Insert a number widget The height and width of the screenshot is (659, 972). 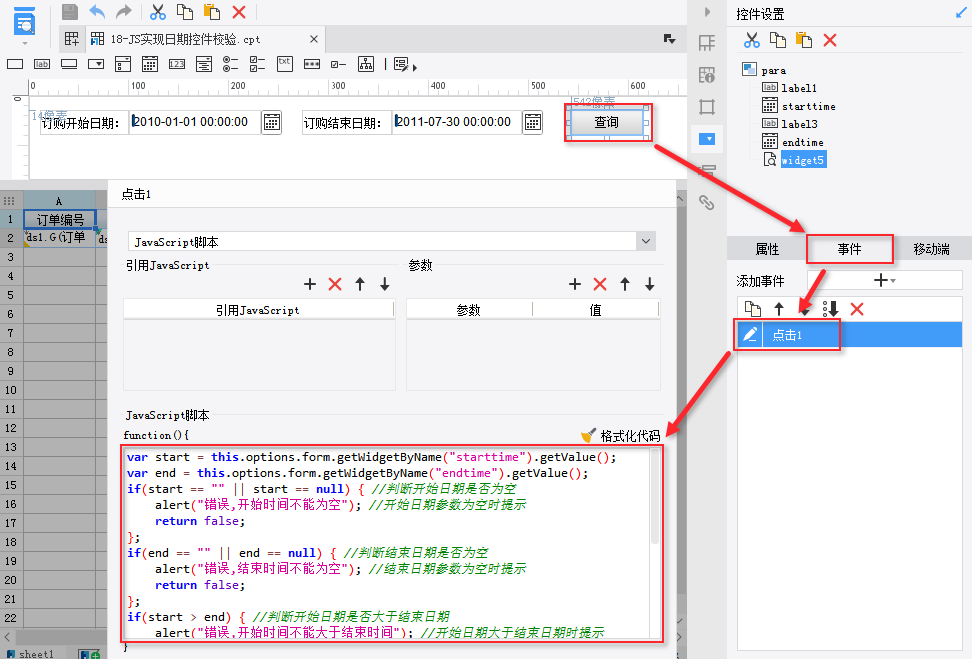click(177, 64)
